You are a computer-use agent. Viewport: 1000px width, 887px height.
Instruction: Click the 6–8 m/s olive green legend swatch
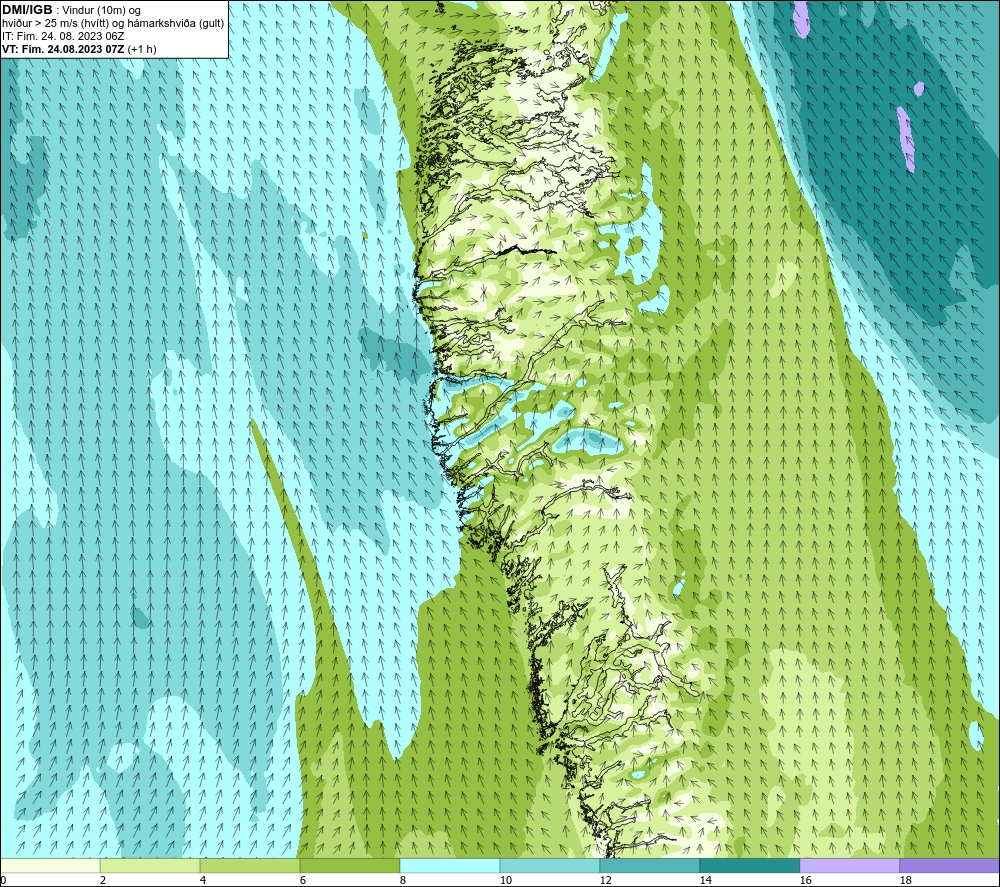349,865
